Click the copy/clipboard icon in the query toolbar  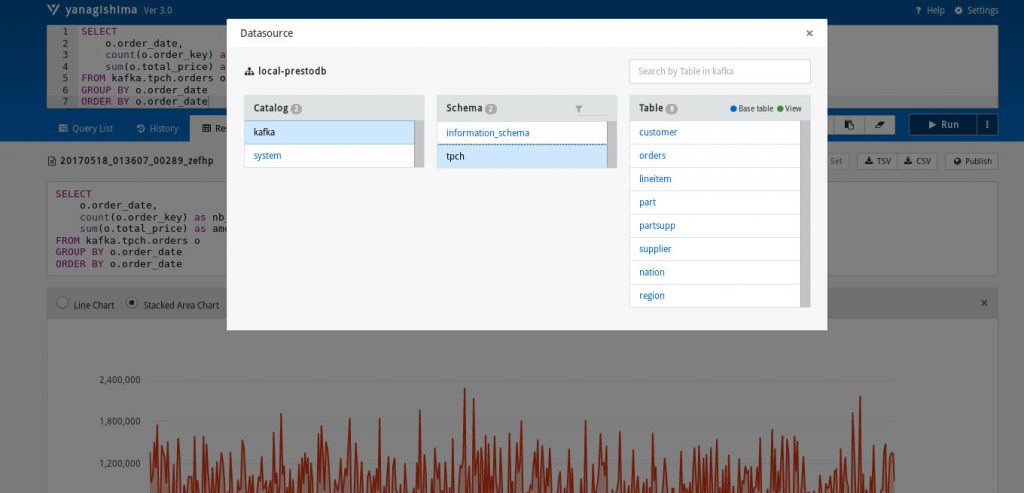(x=848, y=125)
